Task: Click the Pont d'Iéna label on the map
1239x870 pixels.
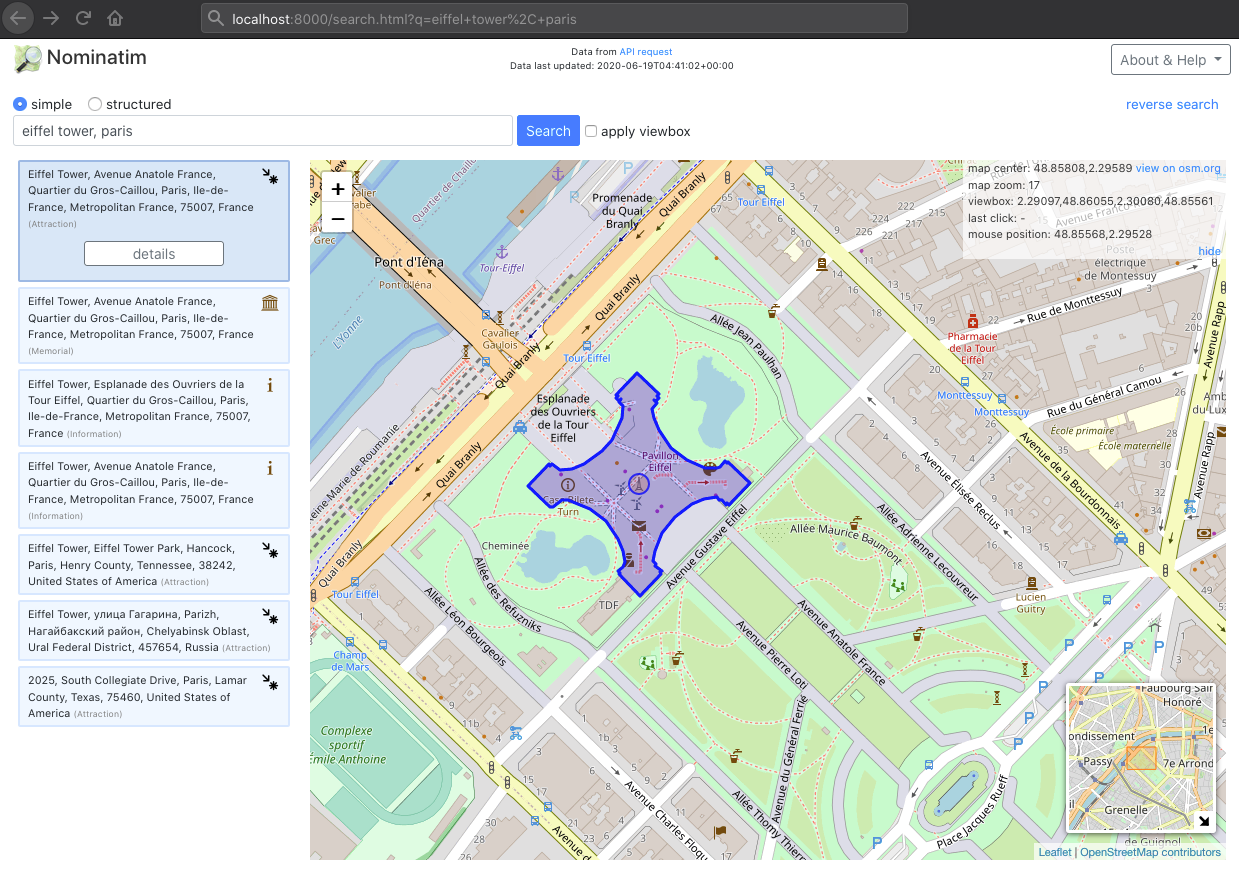Action: (409, 263)
